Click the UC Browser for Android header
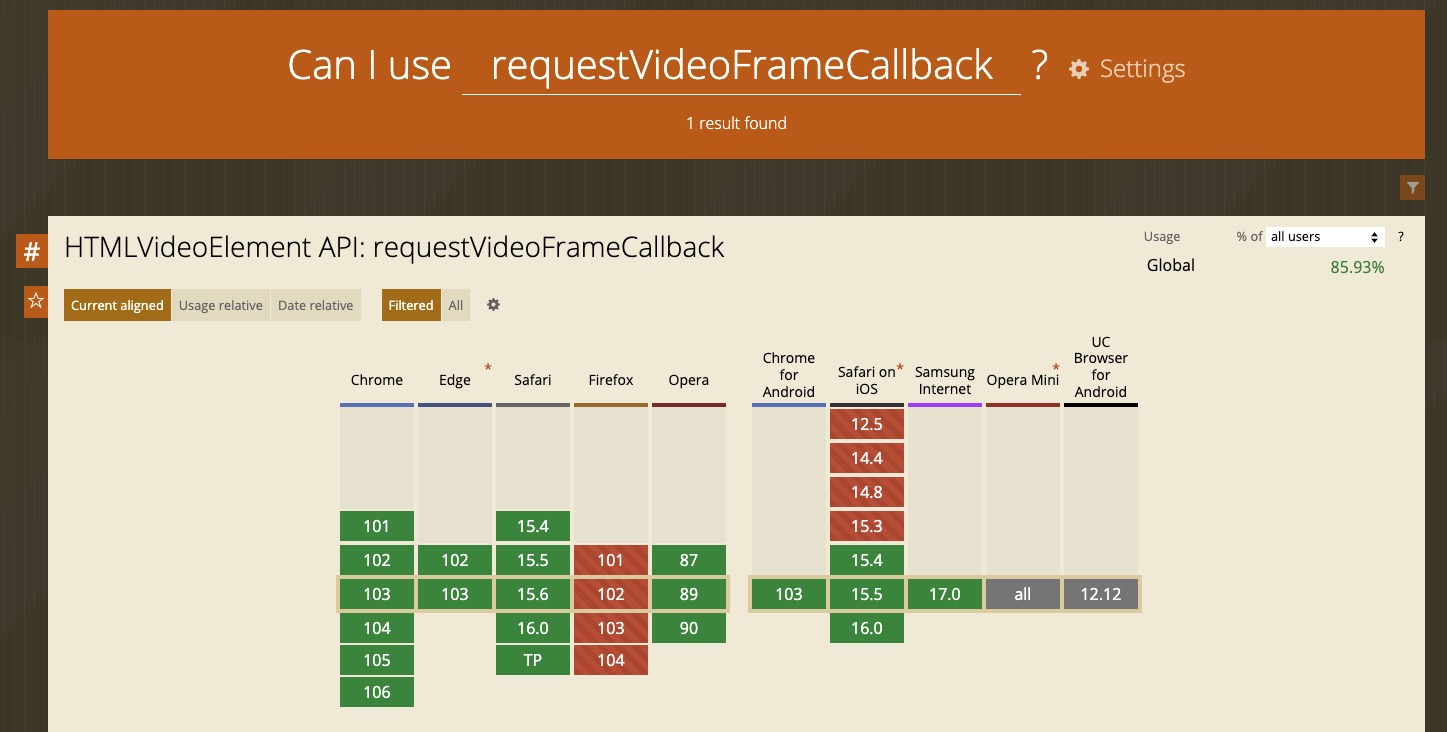The width and height of the screenshot is (1447, 732). [x=1101, y=367]
